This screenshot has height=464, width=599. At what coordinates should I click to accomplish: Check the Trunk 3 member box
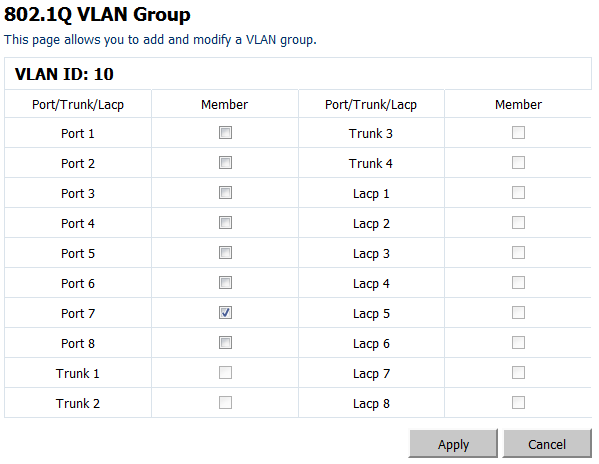point(518,133)
